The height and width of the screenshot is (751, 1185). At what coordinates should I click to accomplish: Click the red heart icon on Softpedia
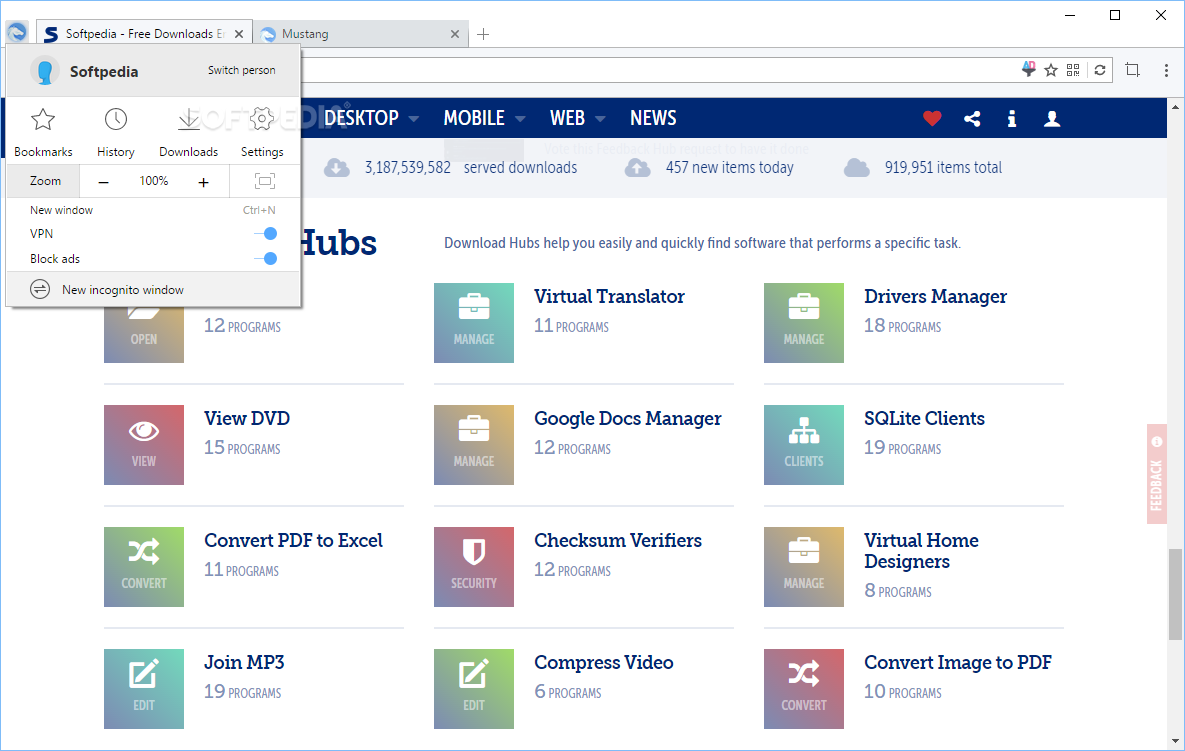pos(932,119)
